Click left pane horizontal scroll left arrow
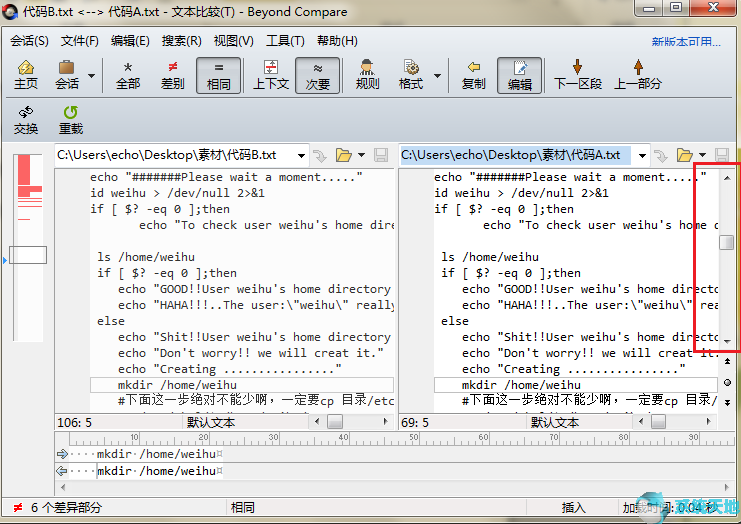 317,421
